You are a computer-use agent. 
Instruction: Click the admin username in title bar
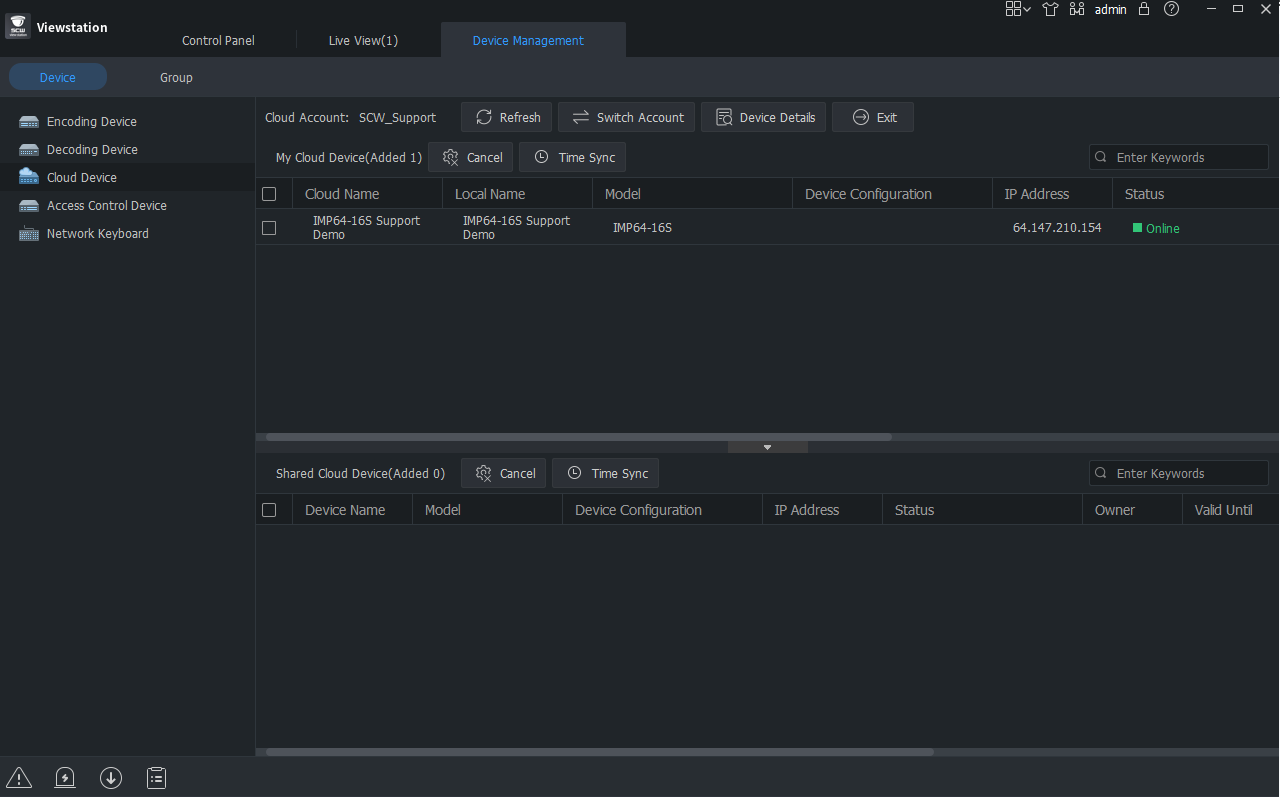pyautogui.click(x=1111, y=9)
